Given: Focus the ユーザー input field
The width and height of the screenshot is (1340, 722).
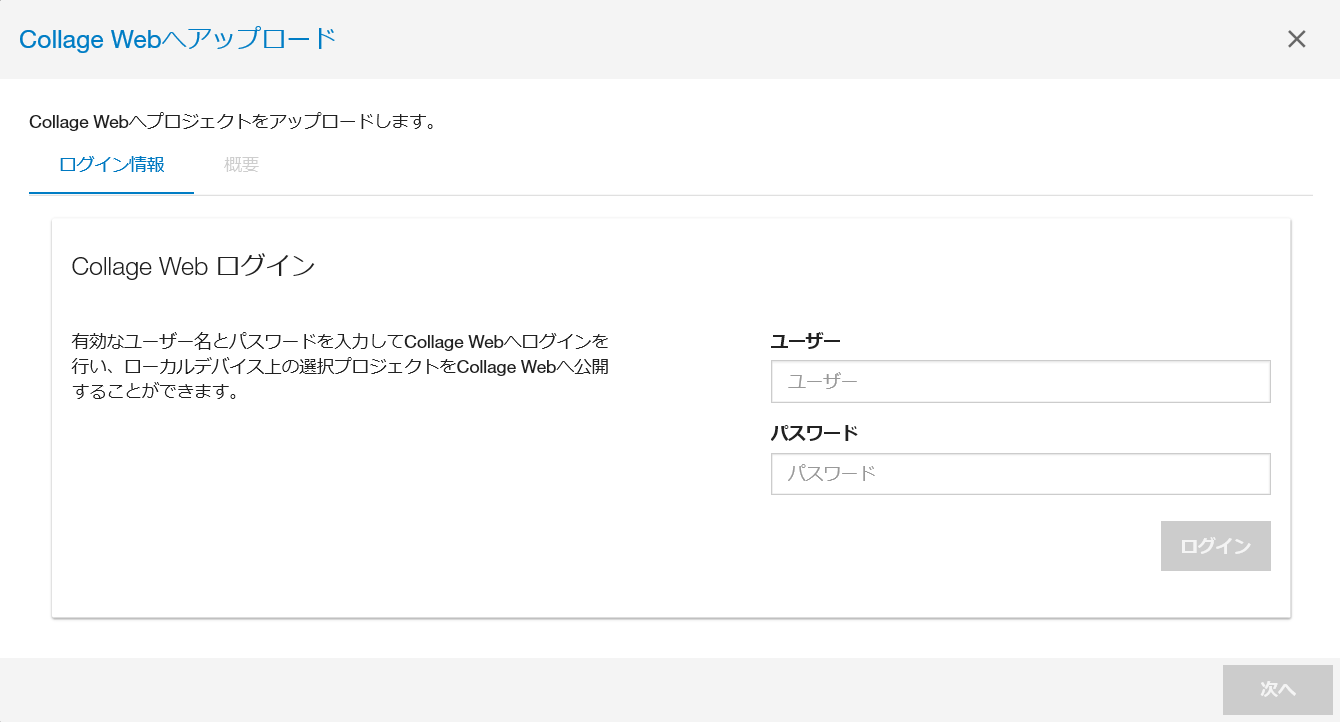Looking at the screenshot, I should [x=1020, y=381].
